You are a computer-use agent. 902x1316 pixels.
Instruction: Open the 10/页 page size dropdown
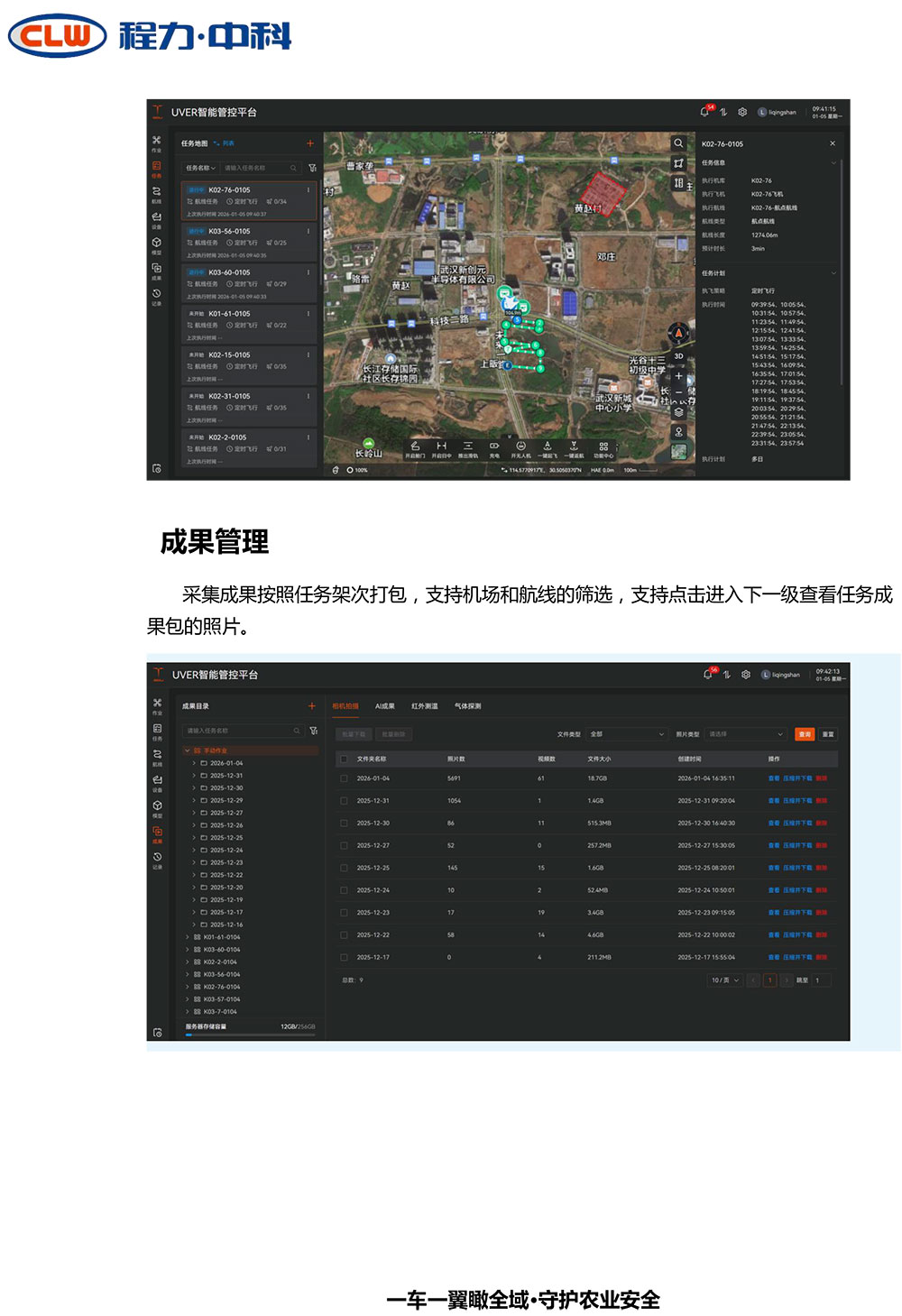[724, 980]
